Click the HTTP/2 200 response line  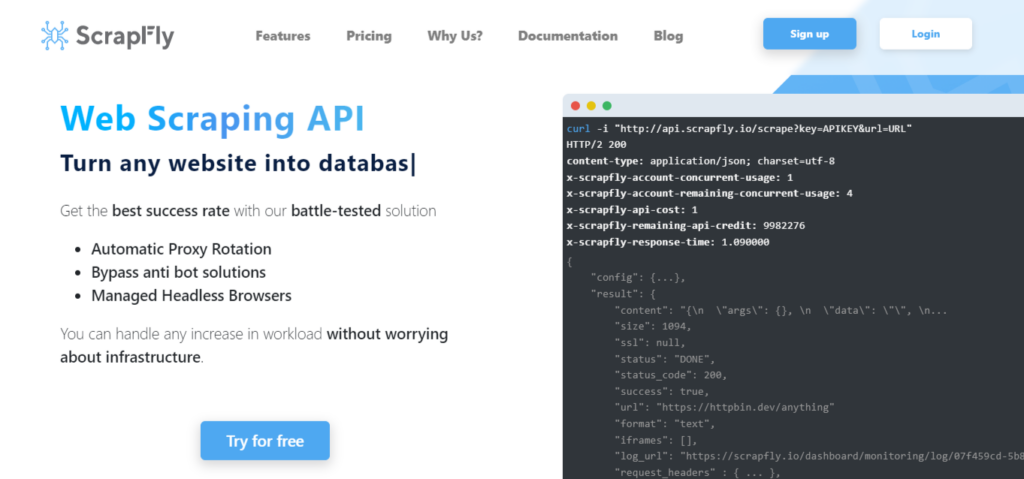596,144
